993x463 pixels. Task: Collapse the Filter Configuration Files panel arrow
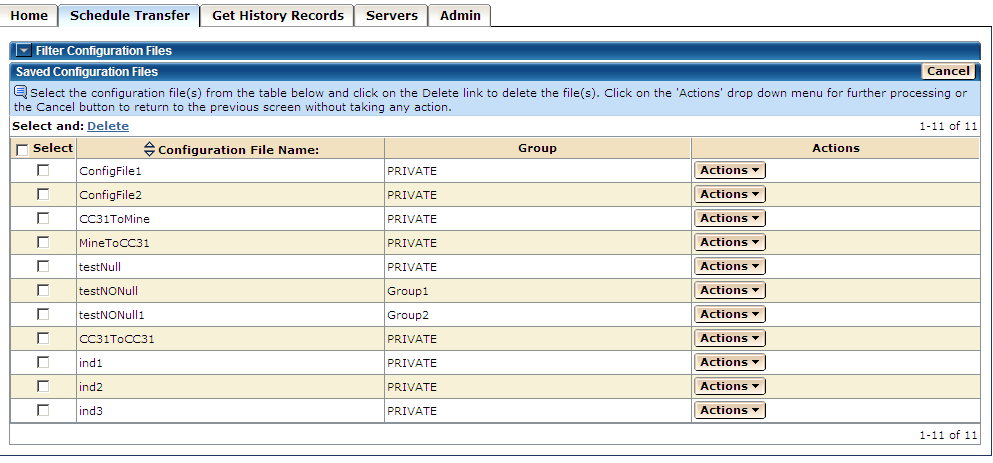[x=23, y=51]
